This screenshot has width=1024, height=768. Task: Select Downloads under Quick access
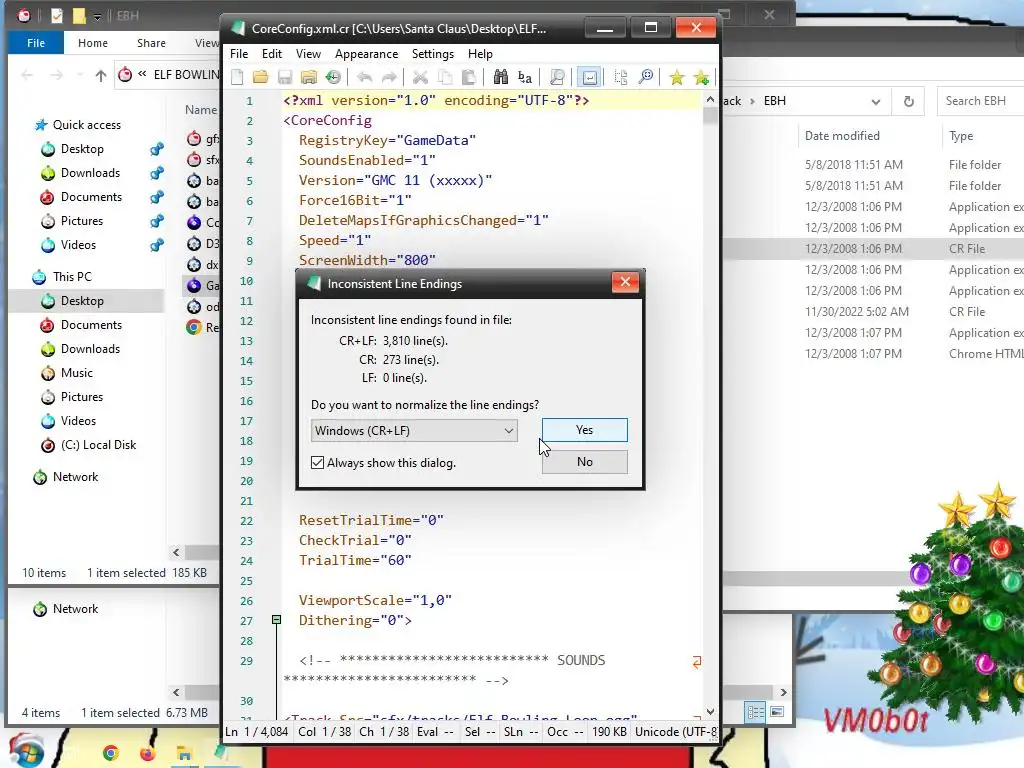tap(90, 173)
